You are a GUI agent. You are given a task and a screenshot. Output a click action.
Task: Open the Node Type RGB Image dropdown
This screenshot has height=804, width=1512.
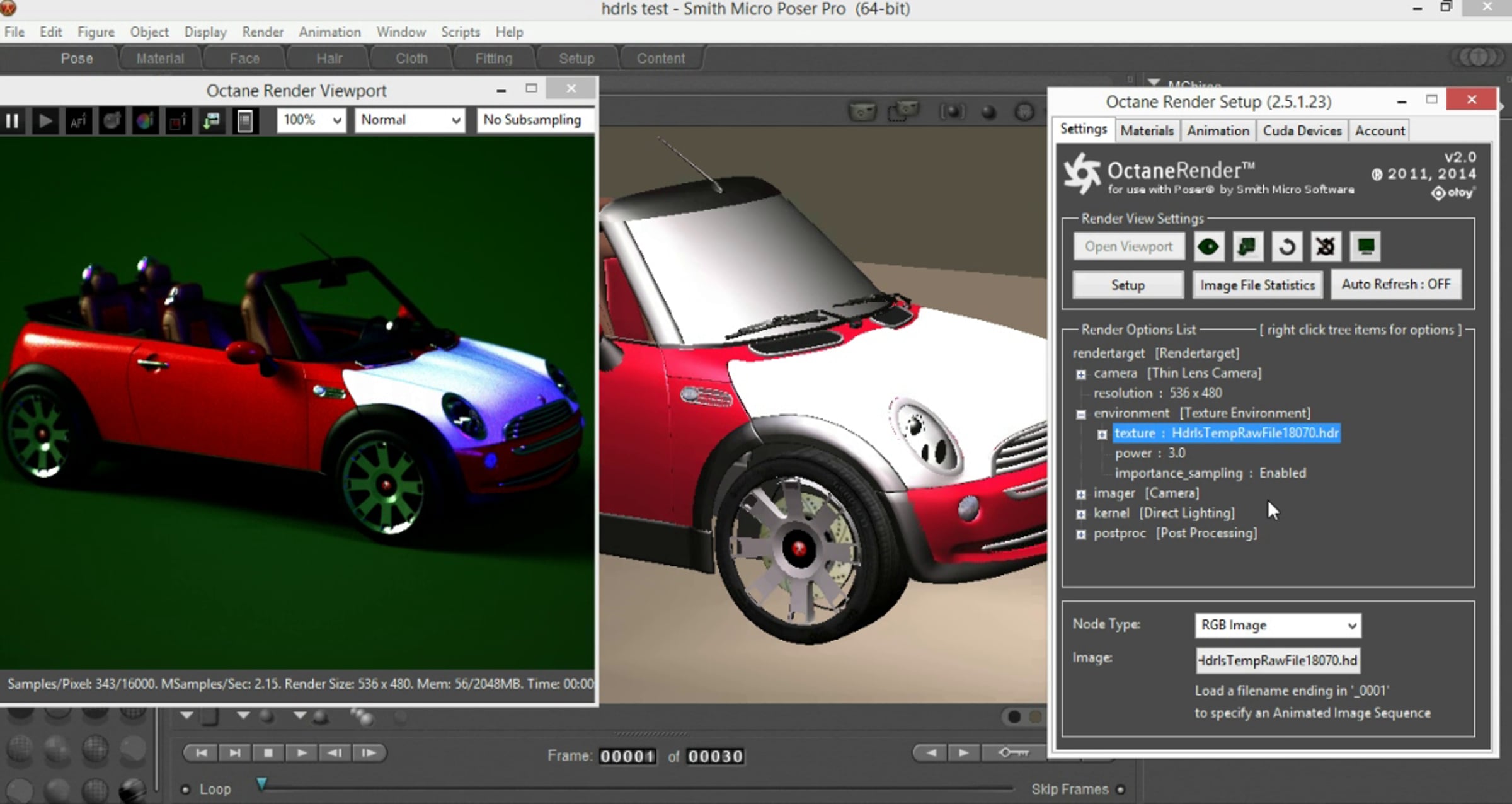[x=1278, y=625]
